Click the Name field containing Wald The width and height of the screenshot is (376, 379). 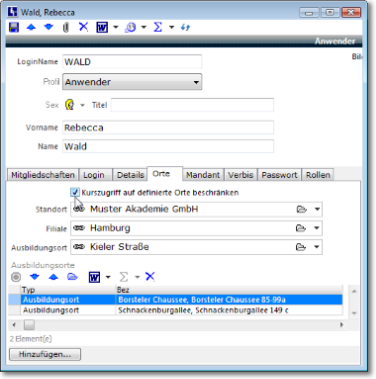(168, 146)
